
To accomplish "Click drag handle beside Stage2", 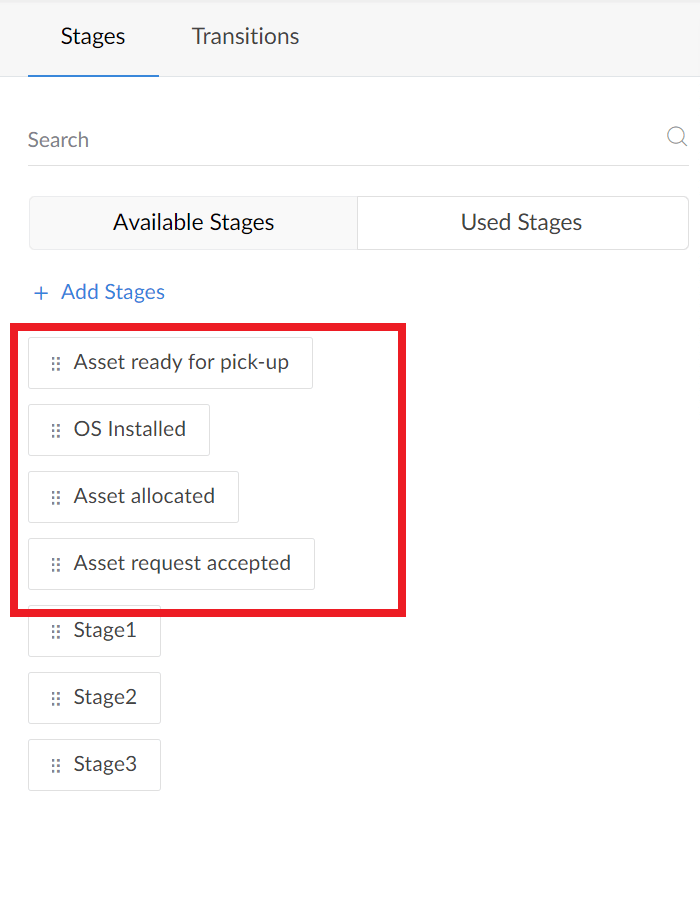I will tap(56, 699).
